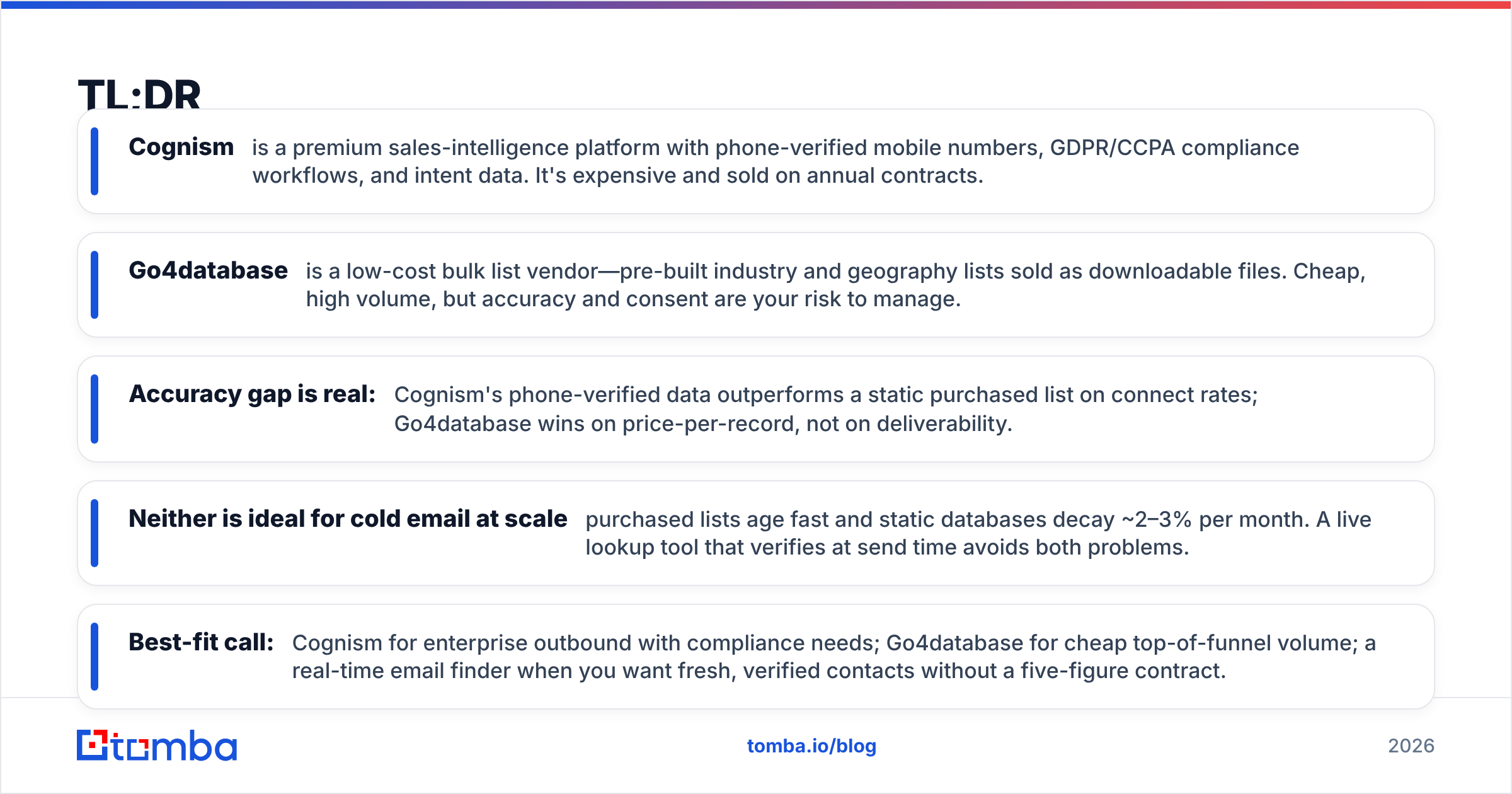The height and width of the screenshot is (794, 1512).
Task: Click 'Neither is ideal for cold email at scale'
Action: point(348,519)
